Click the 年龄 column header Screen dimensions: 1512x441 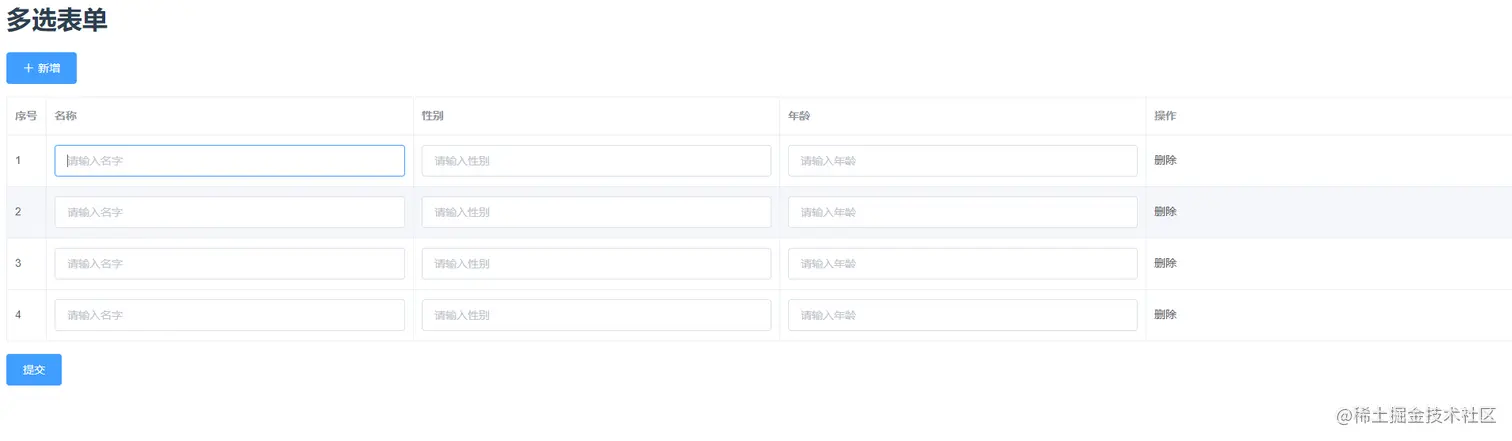(799, 116)
